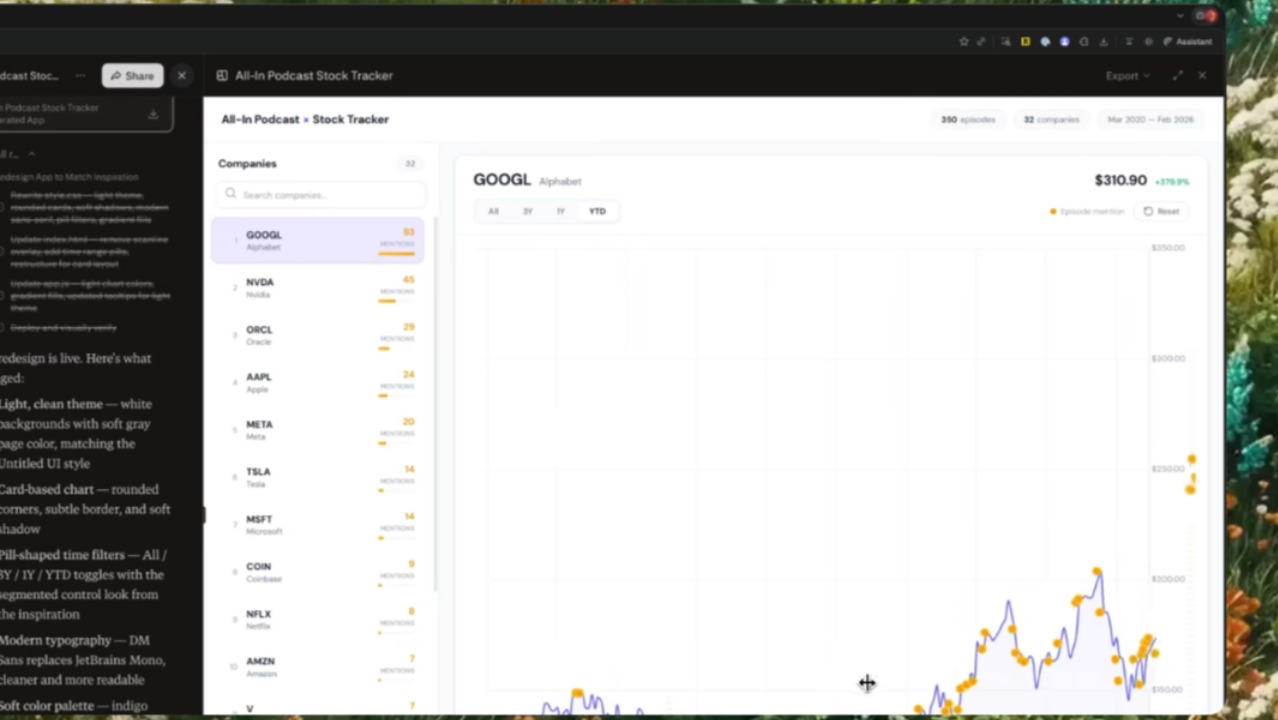This screenshot has width=1278, height=720.
Task: Open the Export dropdown menu
Action: [x=1127, y=76]
